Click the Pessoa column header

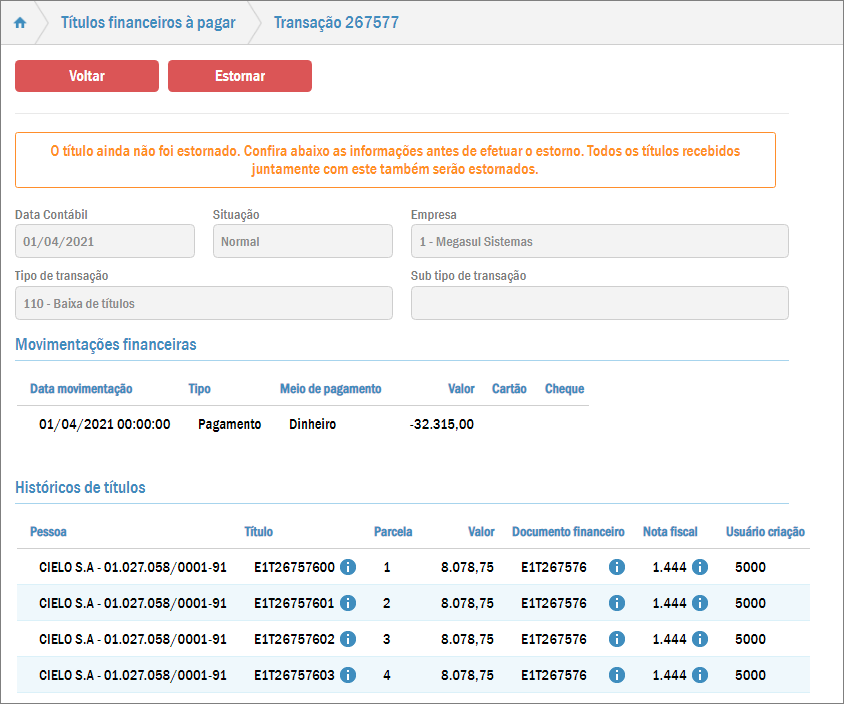(48, 532)
